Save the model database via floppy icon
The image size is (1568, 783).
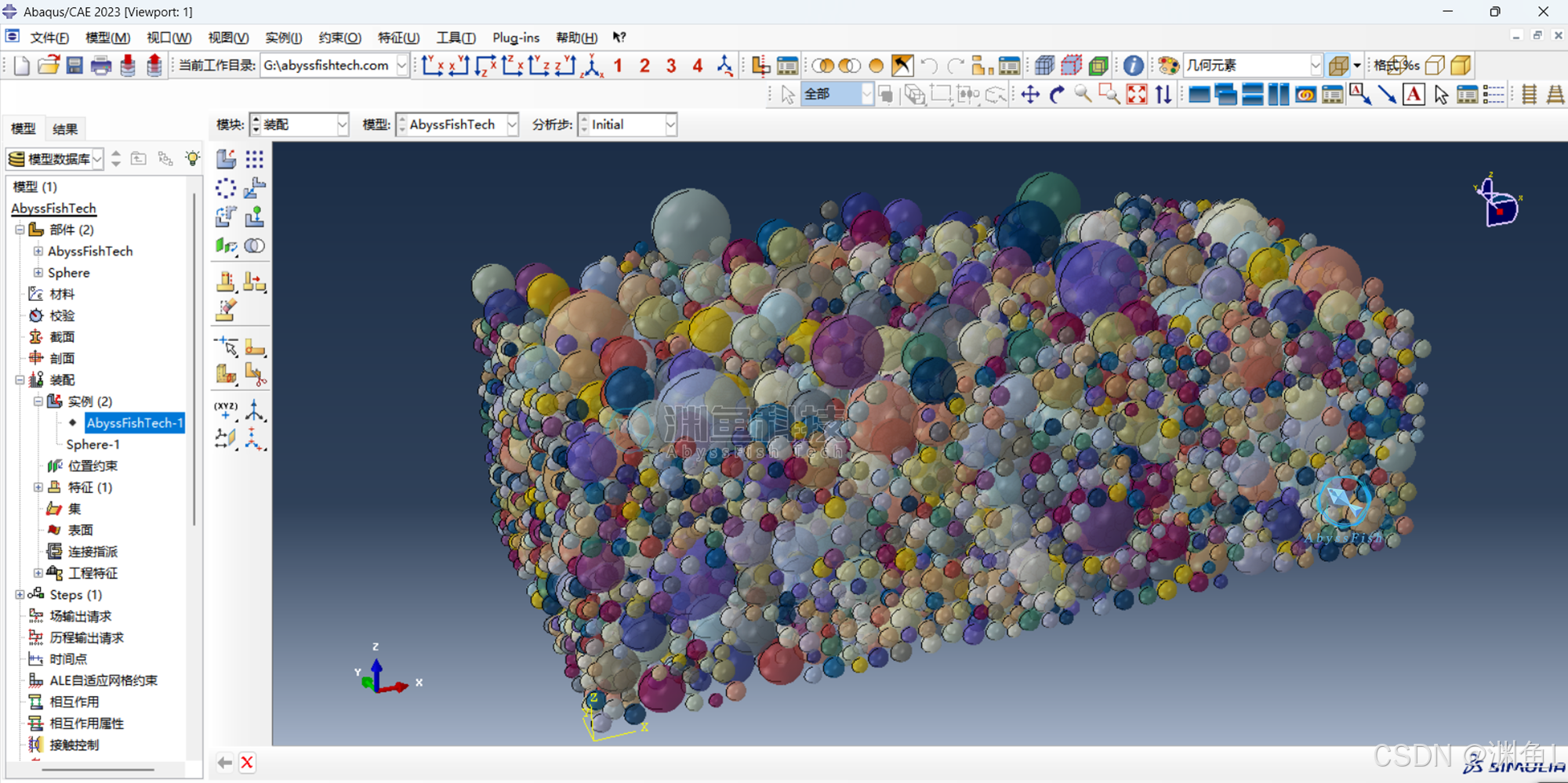pyautogui.click(x=74, y=66)
